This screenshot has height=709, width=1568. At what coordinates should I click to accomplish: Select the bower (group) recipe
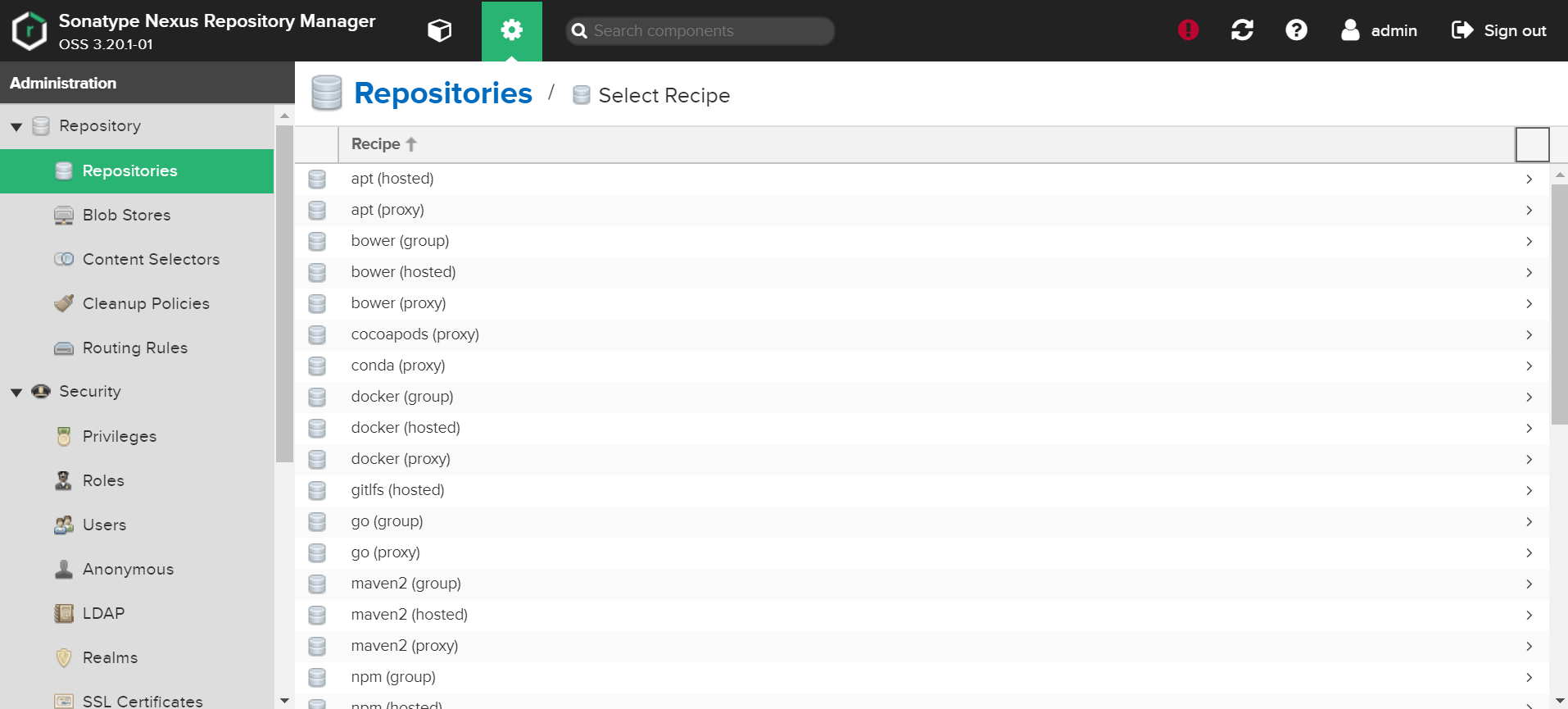[922, 241]
